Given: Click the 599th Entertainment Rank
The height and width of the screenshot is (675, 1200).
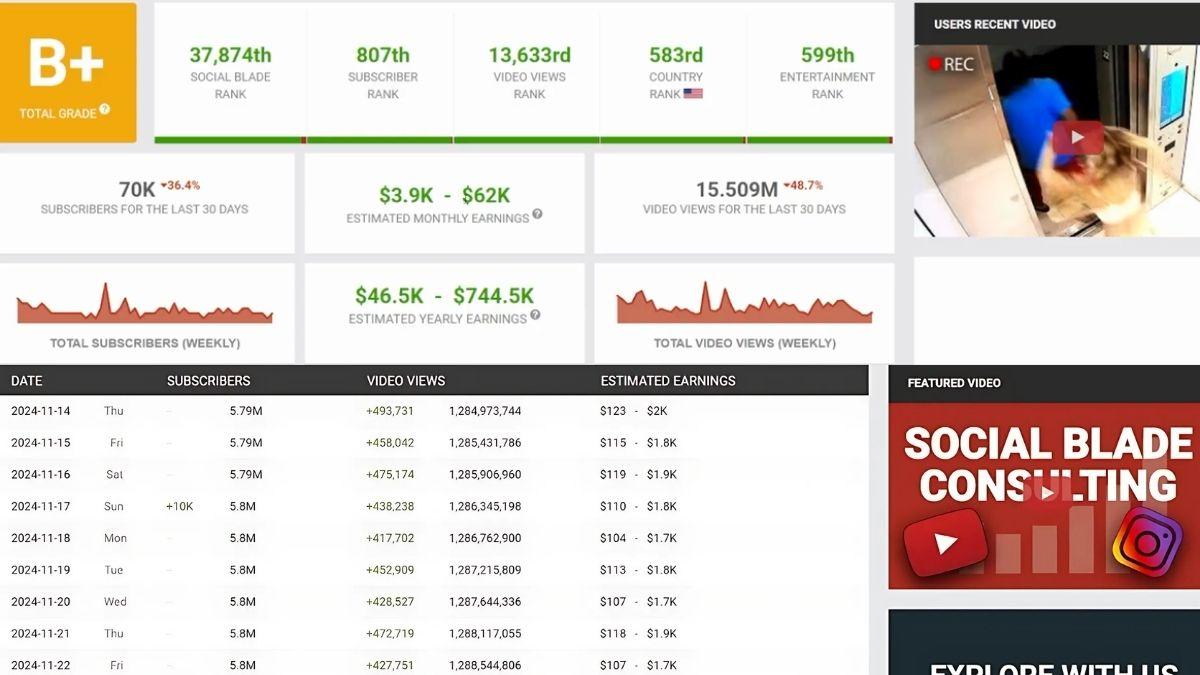Looking at the screenshot, I should [x=827, y=55].
